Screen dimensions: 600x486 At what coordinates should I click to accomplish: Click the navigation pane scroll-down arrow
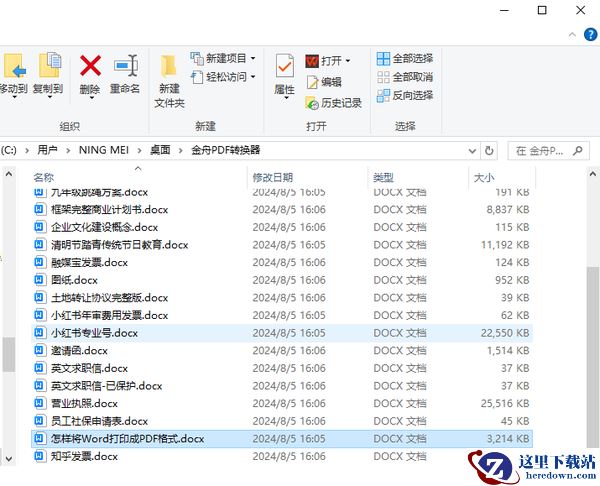9,458
